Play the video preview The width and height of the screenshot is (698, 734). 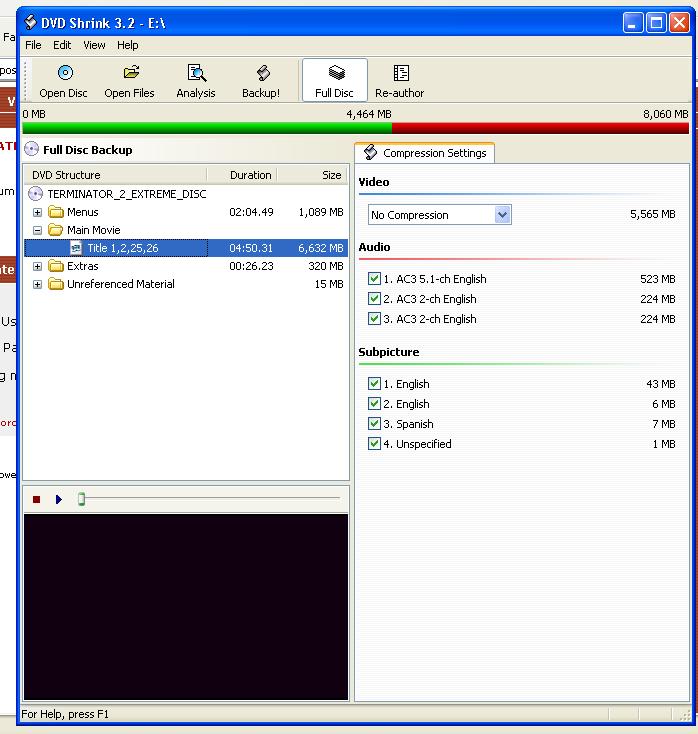click(x=59, y=499)
